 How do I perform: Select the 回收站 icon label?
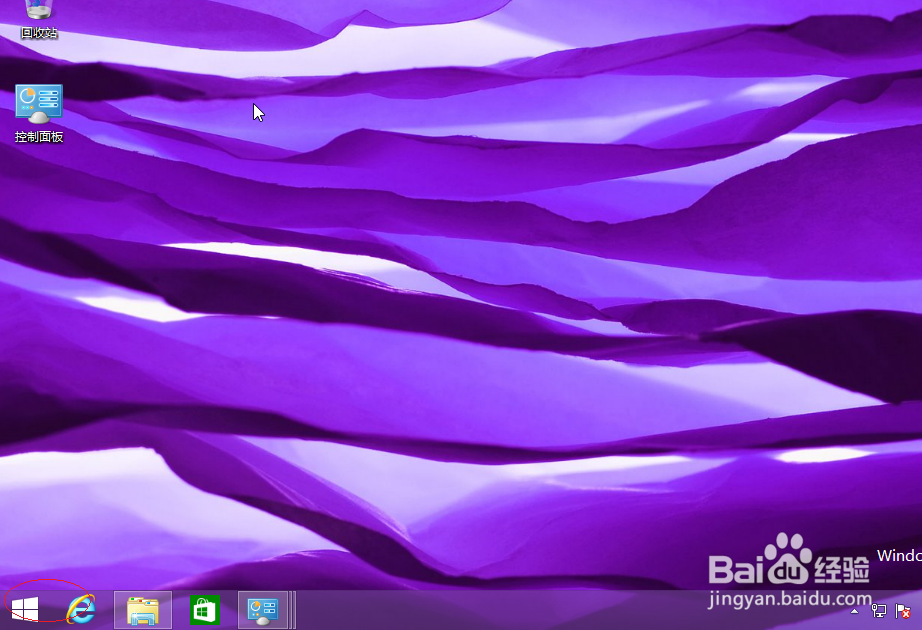[38, 33]
